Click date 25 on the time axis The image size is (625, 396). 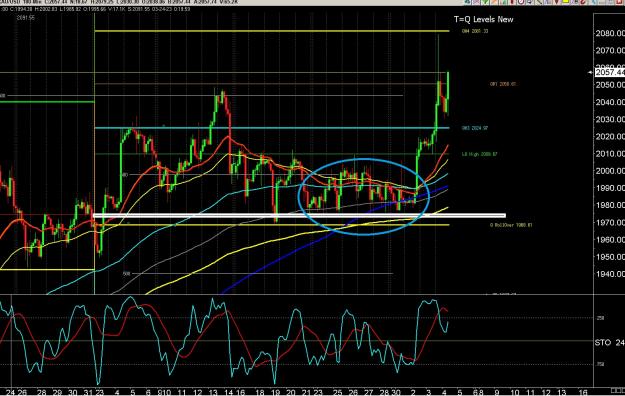337,392
